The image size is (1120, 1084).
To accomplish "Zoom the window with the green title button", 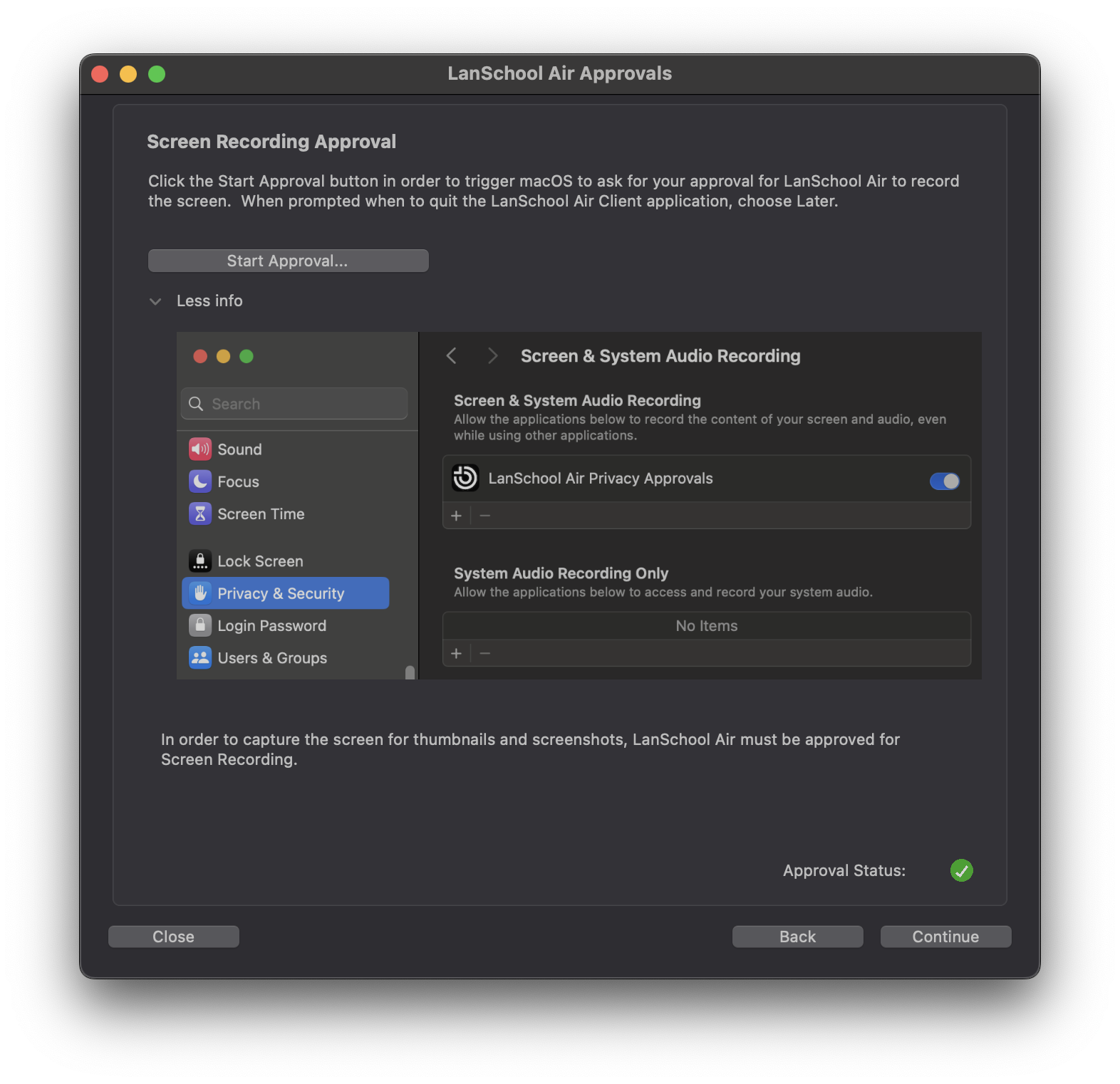I will [157, 74].
